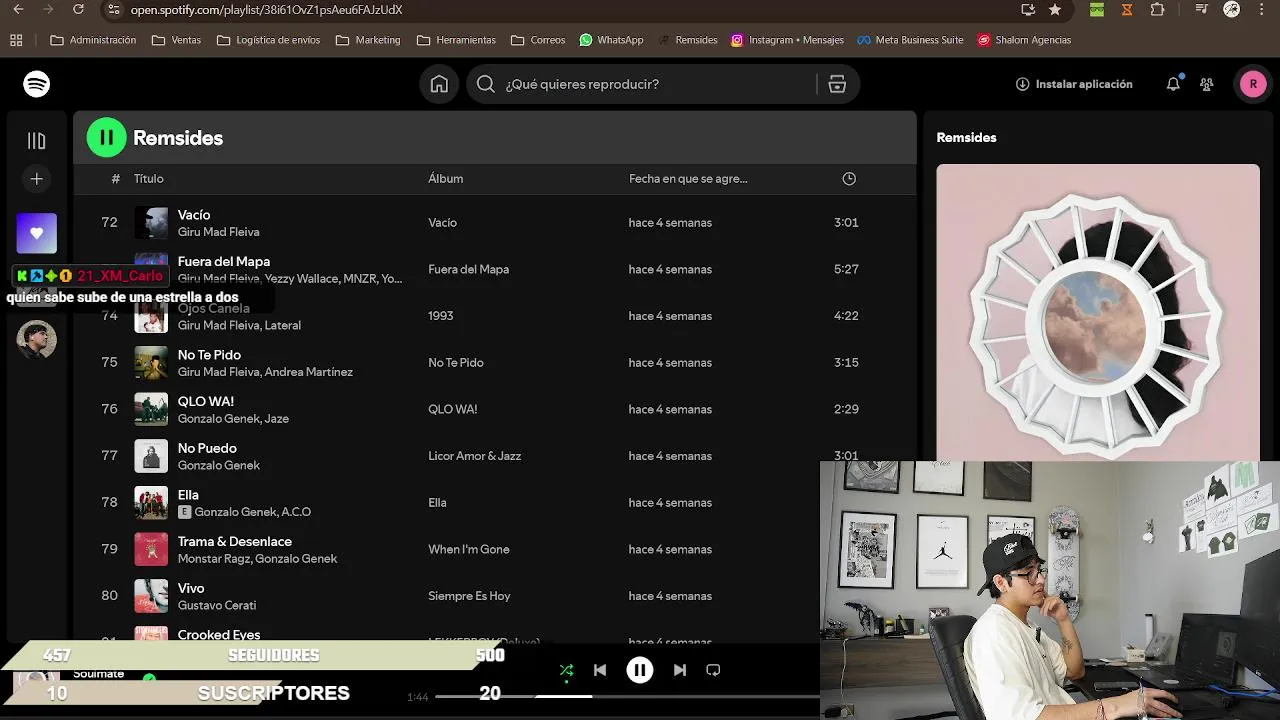Toggle shuffle in the player bar
The image size is (1280, 720).
point(566,670)
